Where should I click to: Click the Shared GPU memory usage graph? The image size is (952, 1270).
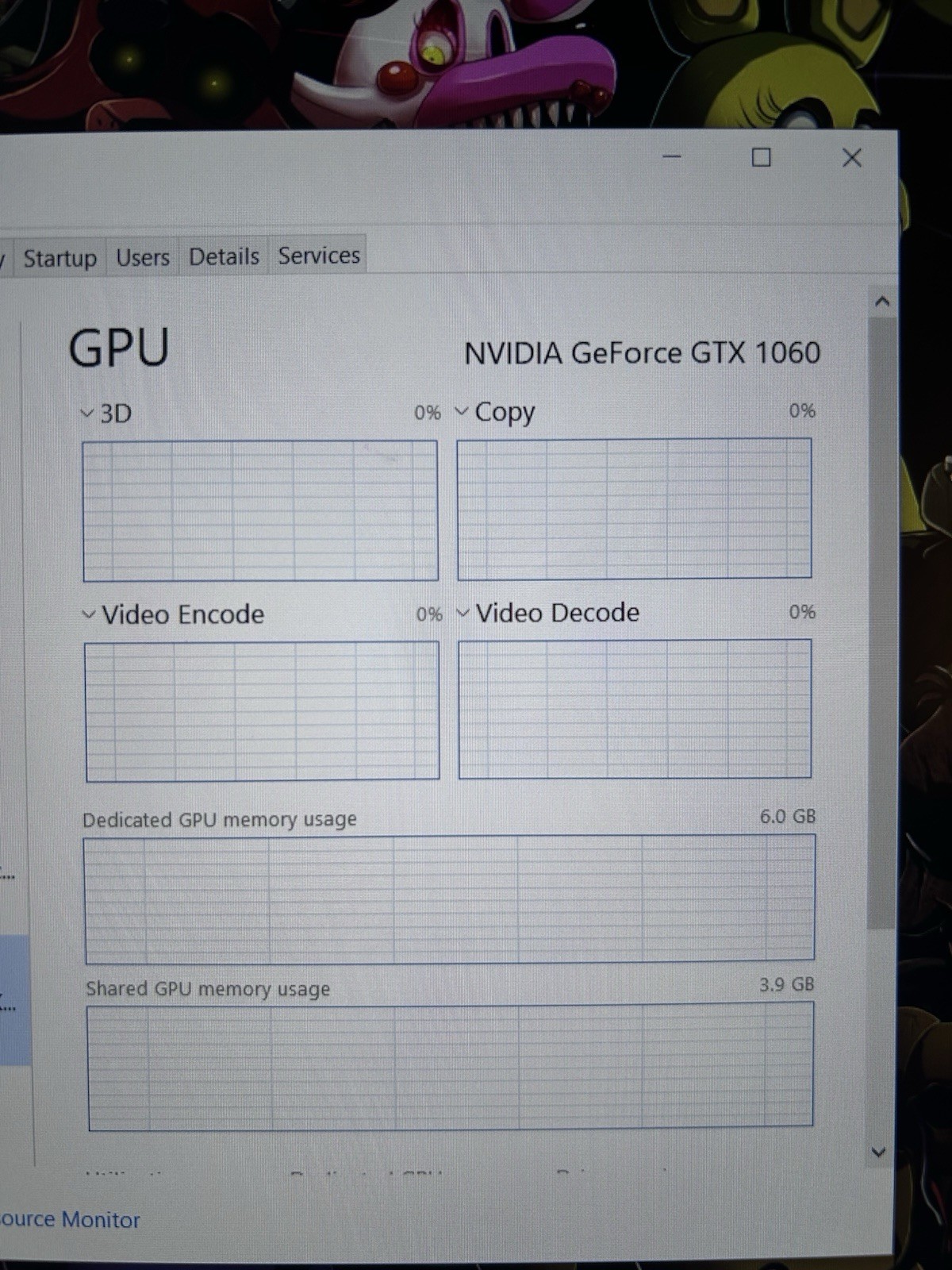click(x=451, y=1066)
